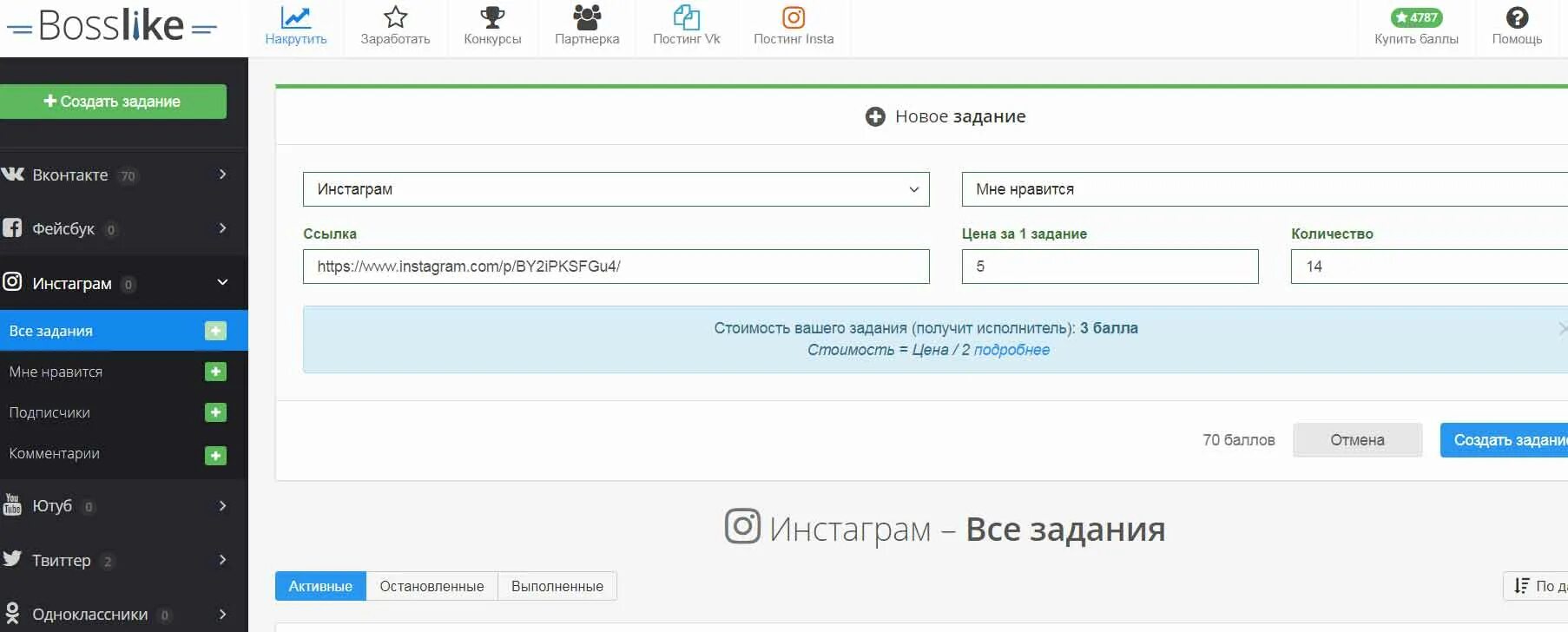
Task: Switch to the Остановленные tab
Action: pyautogui.click(x=432, y=586)
